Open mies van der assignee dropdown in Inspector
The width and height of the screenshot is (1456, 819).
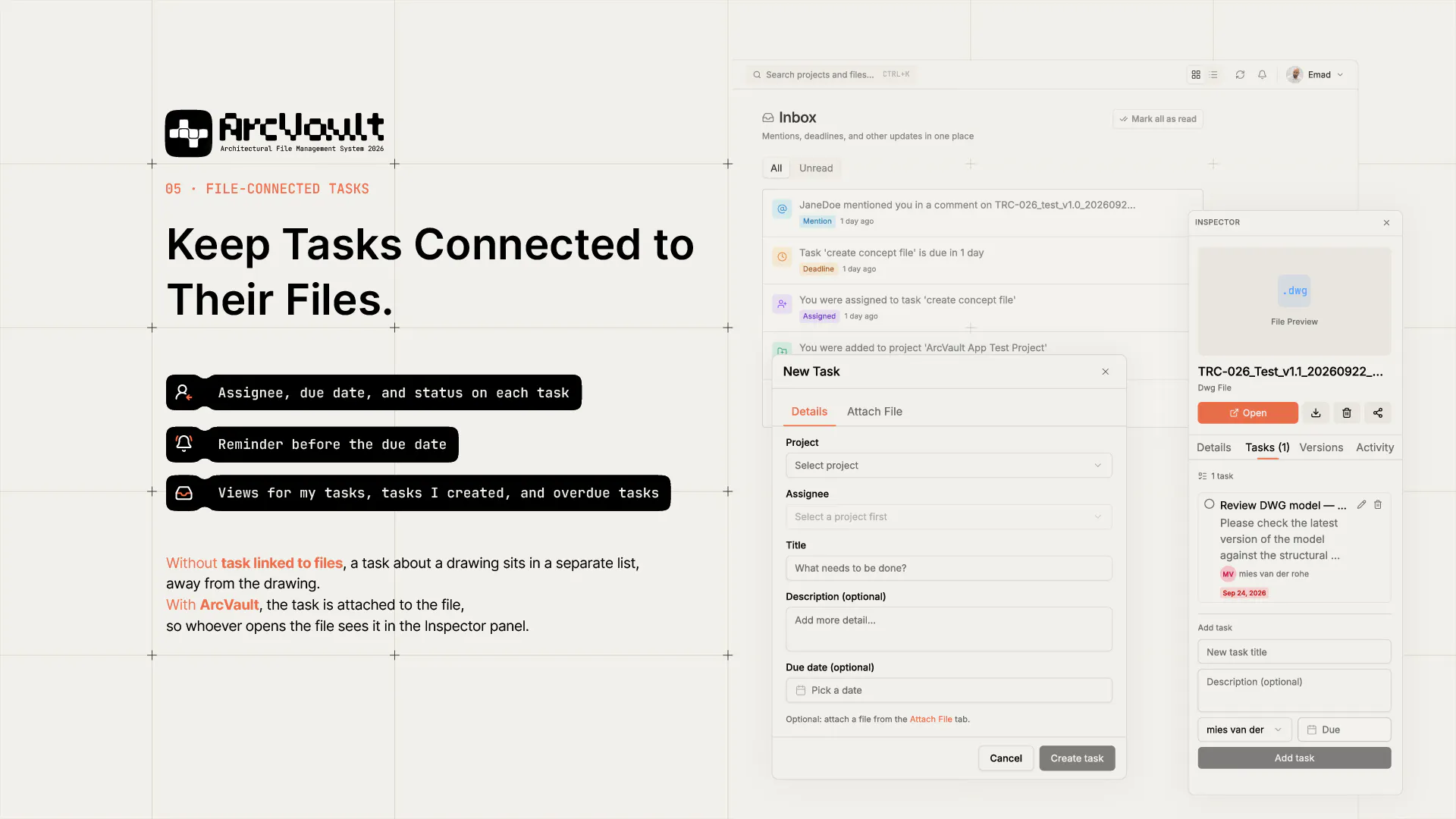tap(1244, 730)
